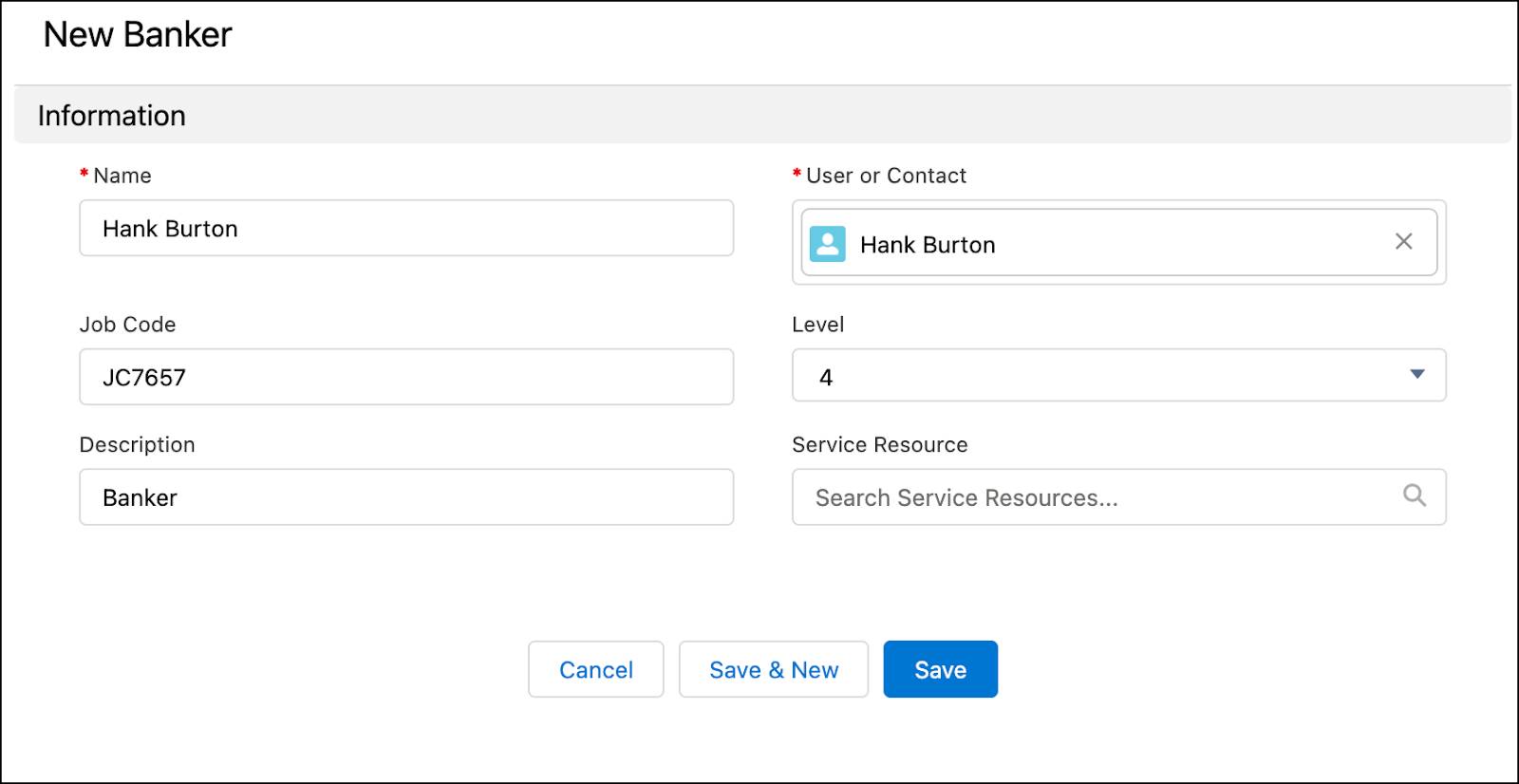Click the Description field label
The height and width of the screenshot is (784, 1519).
137,445
